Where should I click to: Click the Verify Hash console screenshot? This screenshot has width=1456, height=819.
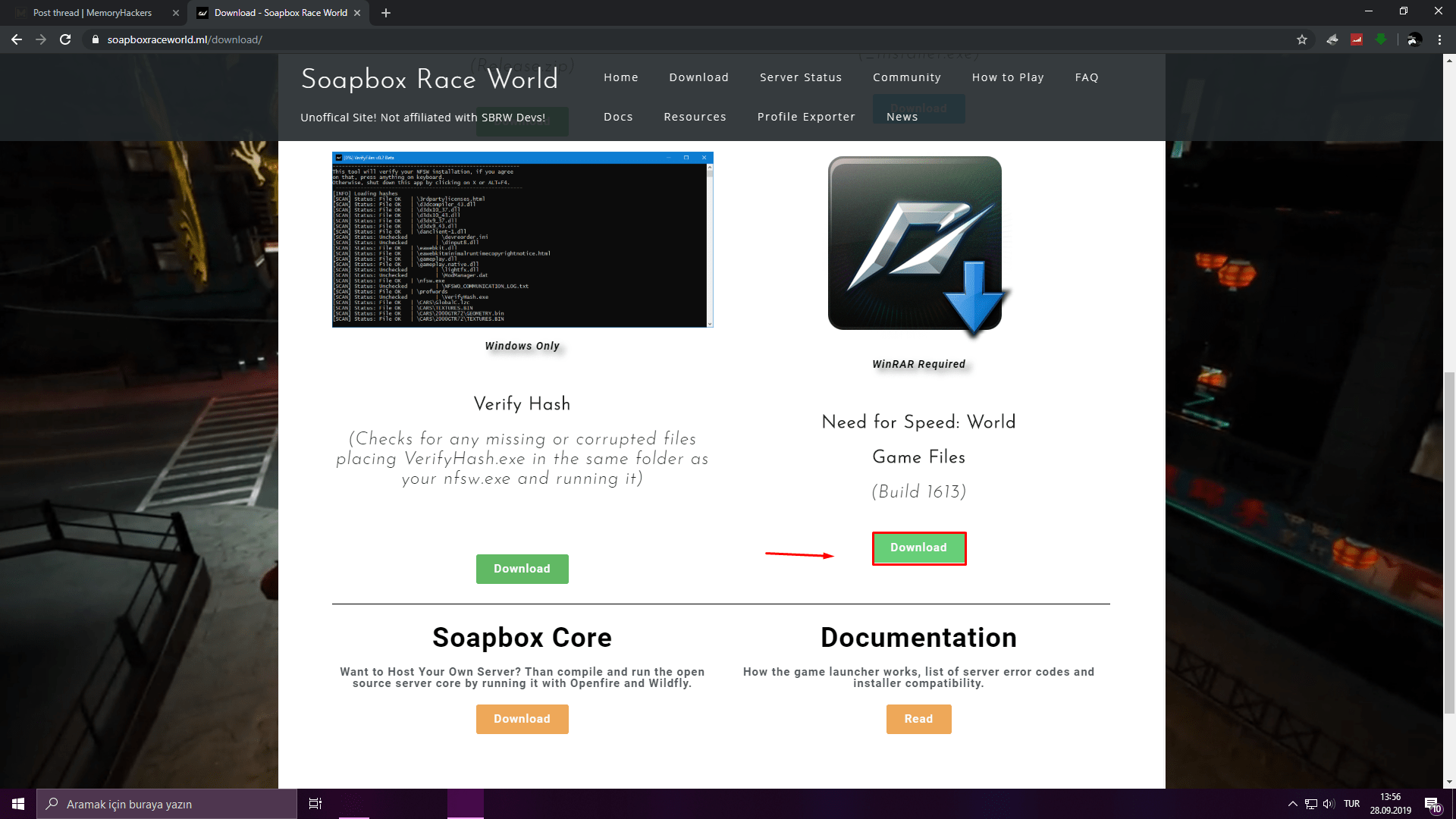click(x=522, y=240)
